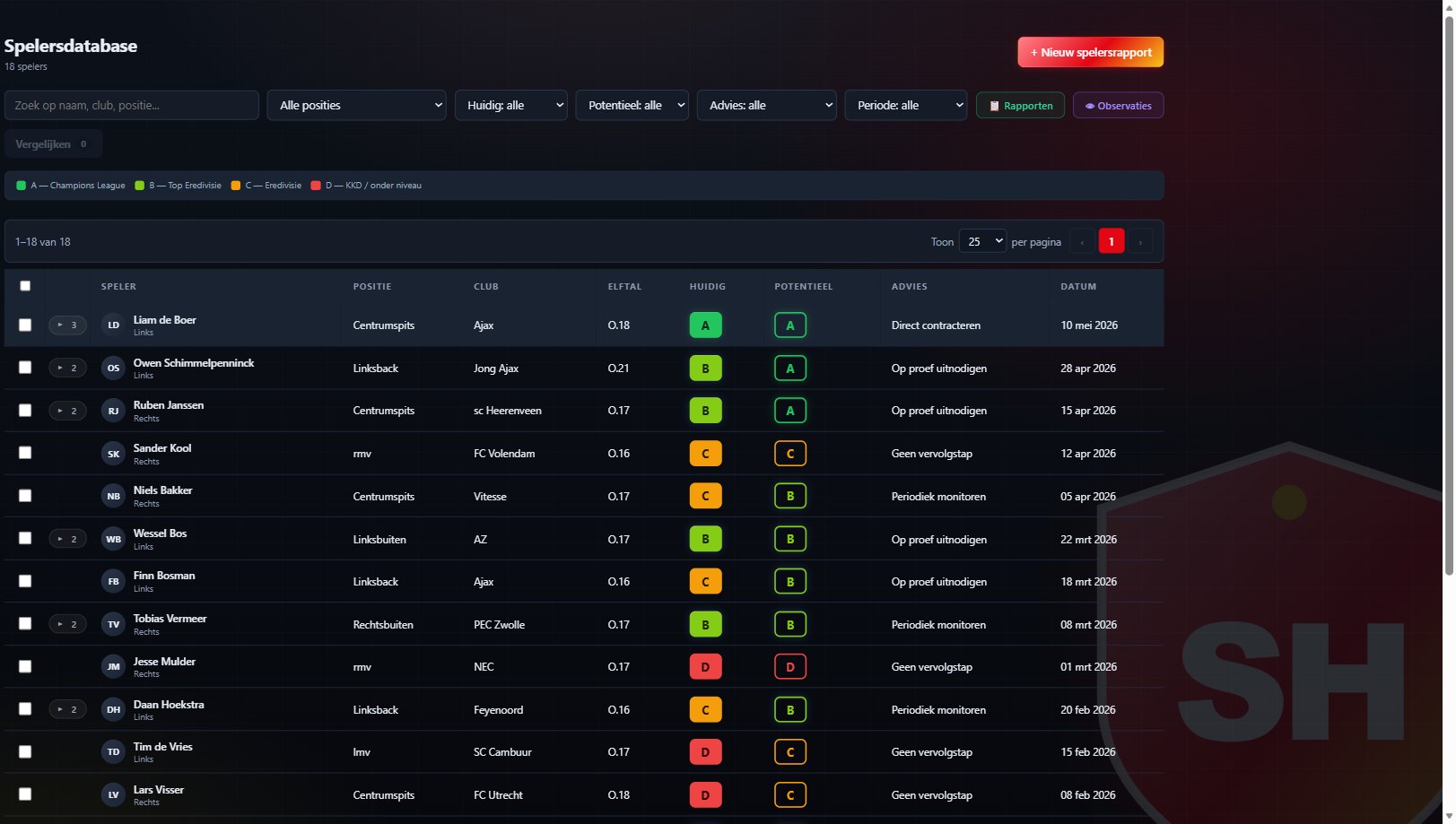1456x824 pixels.
Task: Click the Nieuw spelersrapport button
Action: (1091, 52)
